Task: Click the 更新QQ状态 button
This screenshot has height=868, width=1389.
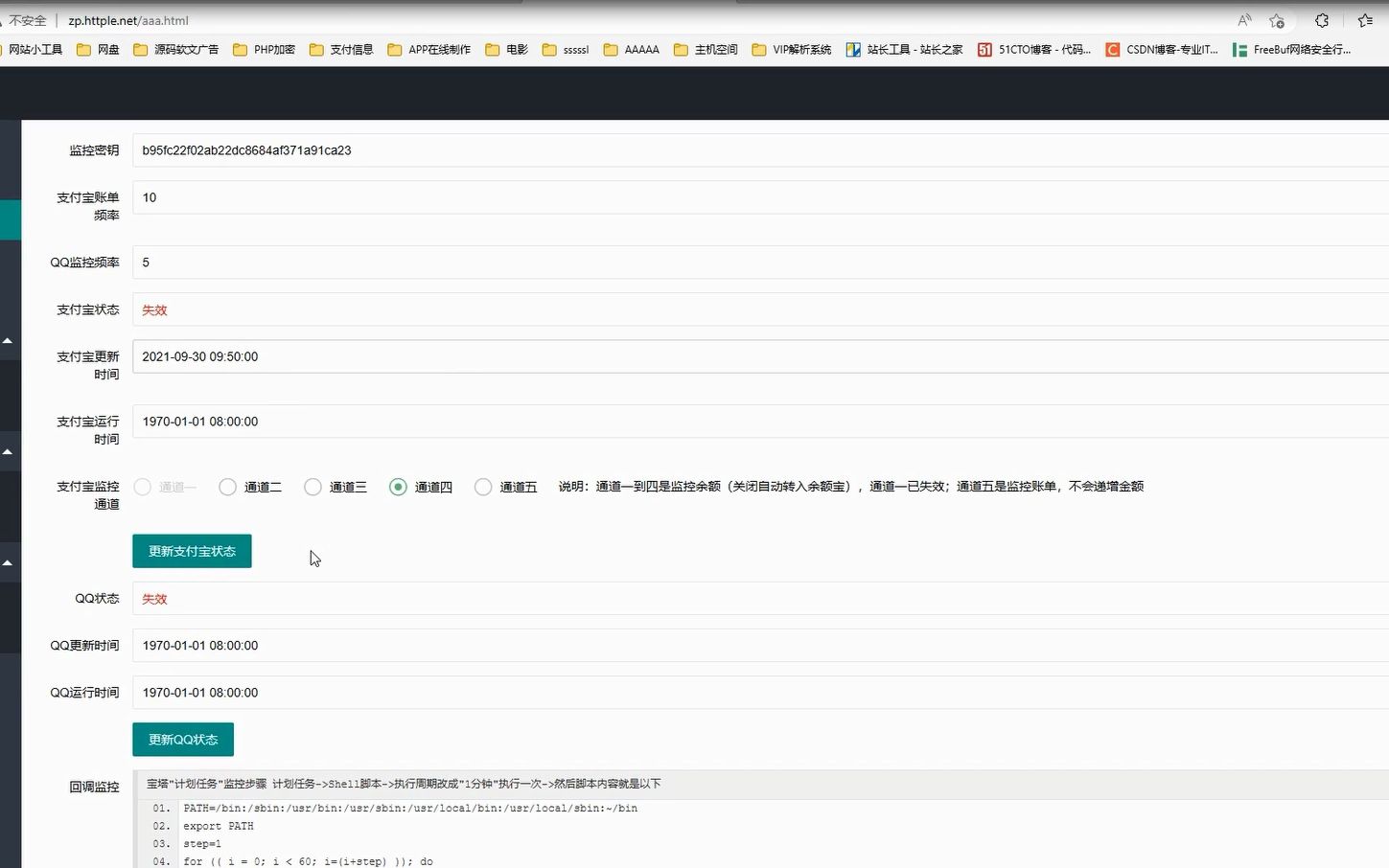Action: pos(182,739)
